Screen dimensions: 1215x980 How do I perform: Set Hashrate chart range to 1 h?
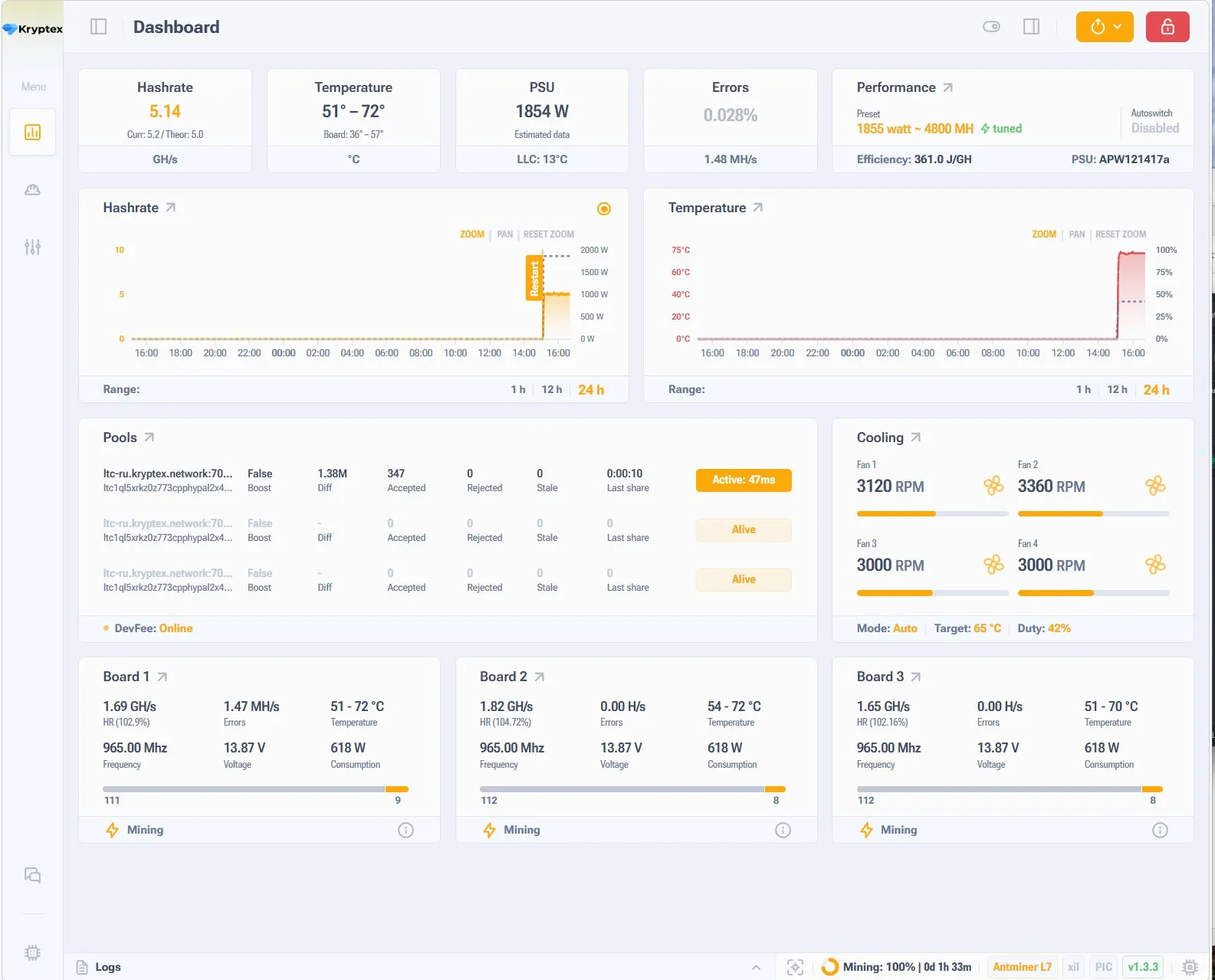(518, 389)
